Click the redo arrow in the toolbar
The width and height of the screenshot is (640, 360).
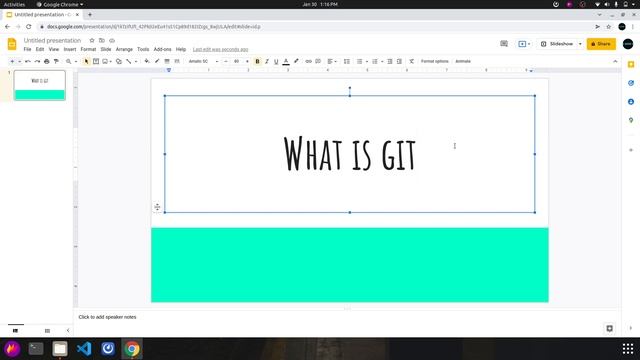coord(37,61)
